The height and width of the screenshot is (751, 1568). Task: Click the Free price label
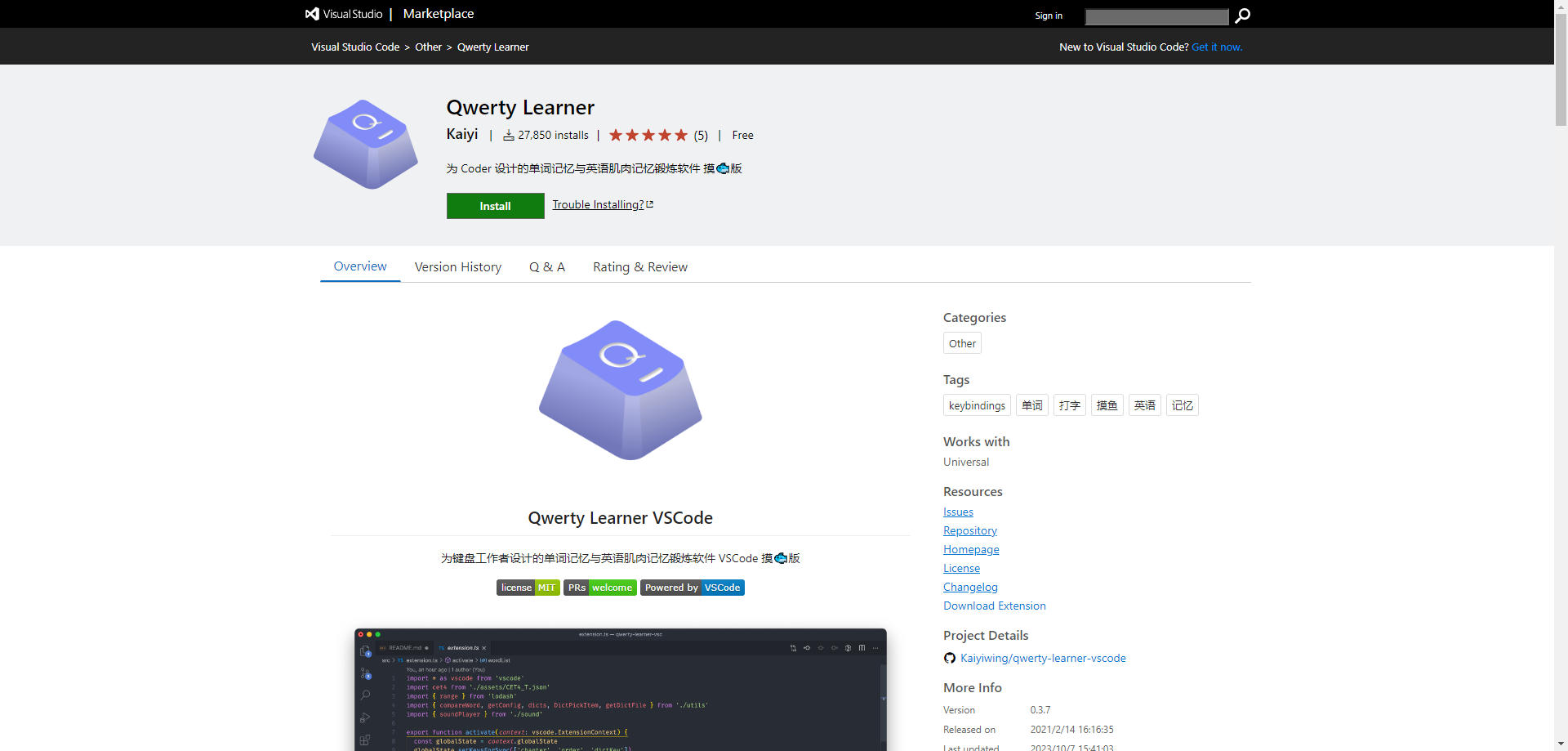(742, 136)
